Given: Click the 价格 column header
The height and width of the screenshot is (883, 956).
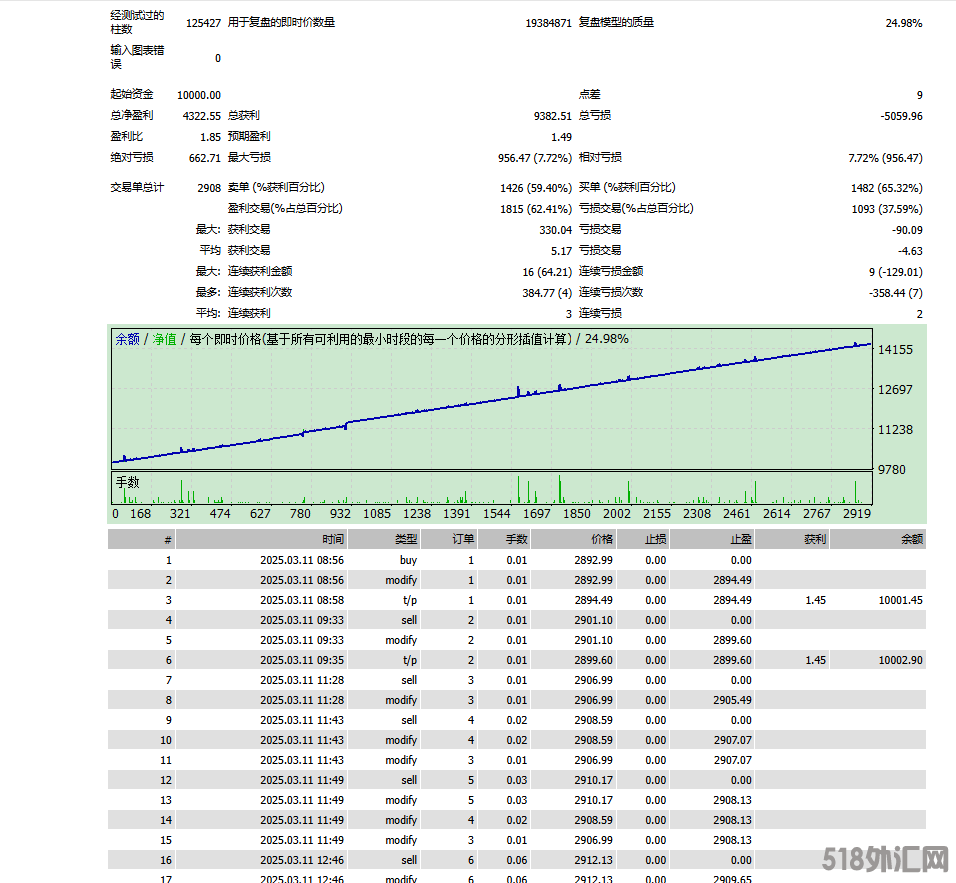Looking at the screenshot, I should 601,539.
